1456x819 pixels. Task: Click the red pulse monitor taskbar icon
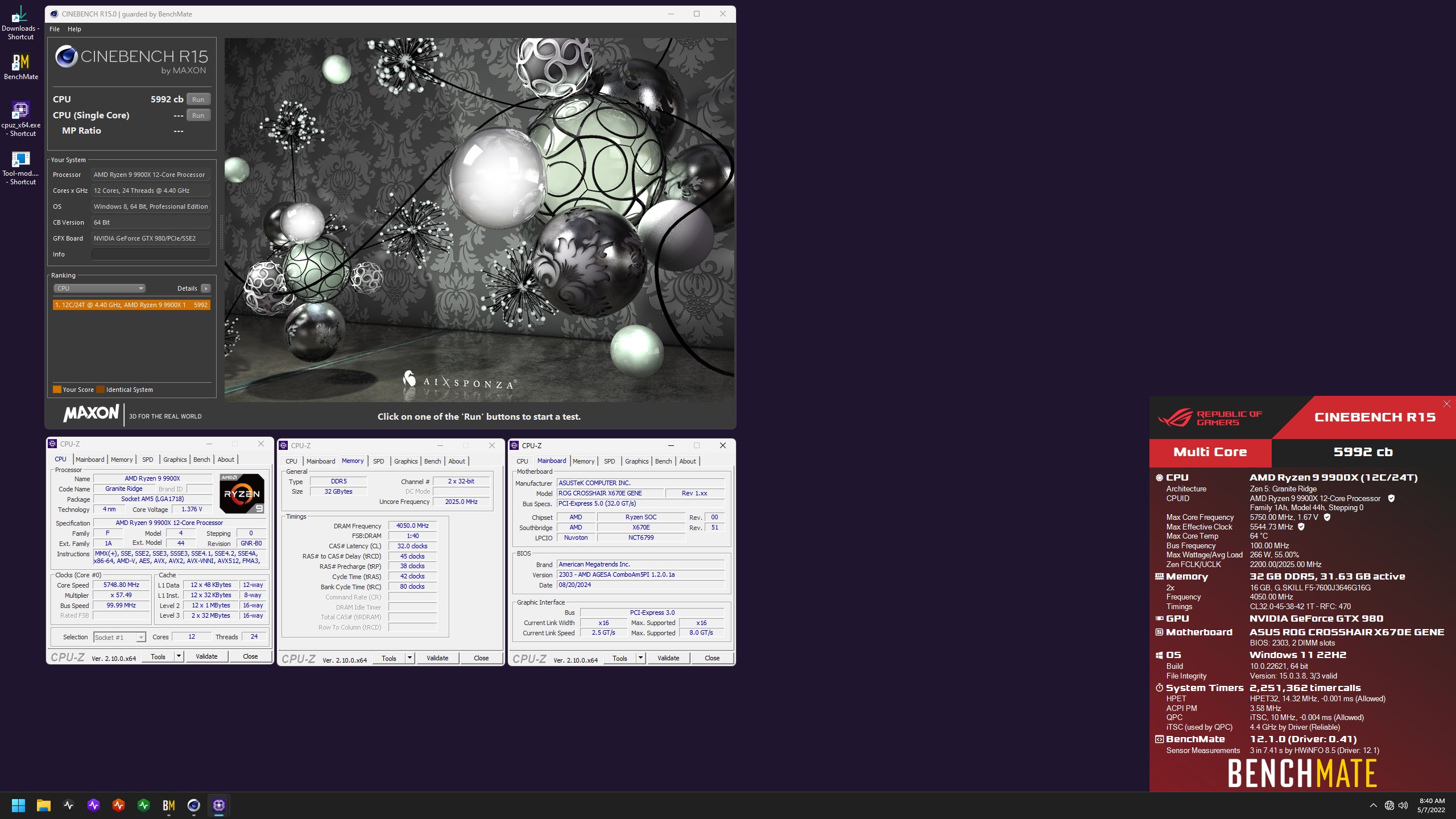pyautogui.click(x=118, y=805)
